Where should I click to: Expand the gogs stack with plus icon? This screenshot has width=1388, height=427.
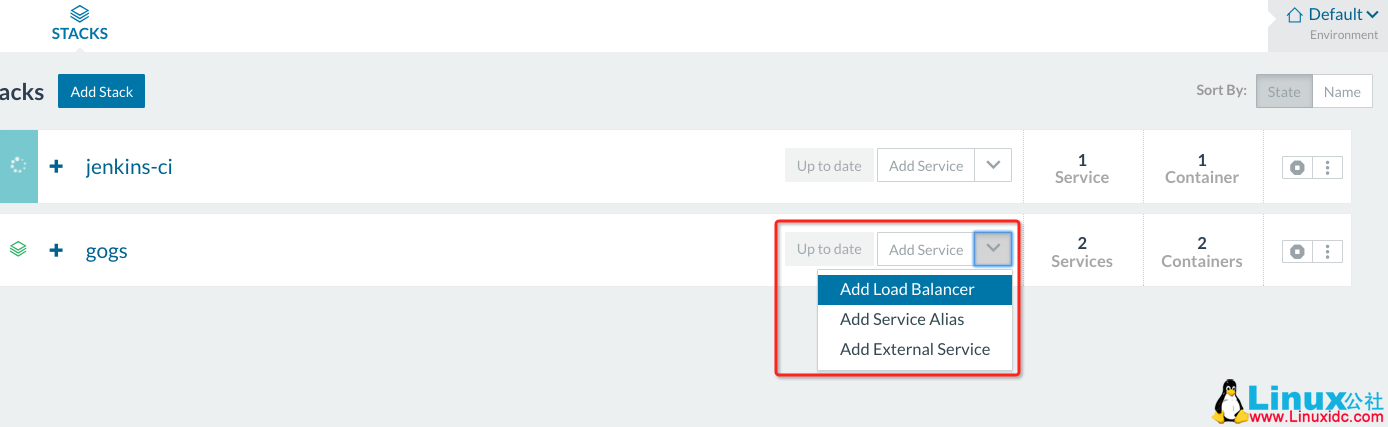coord(56,250)
